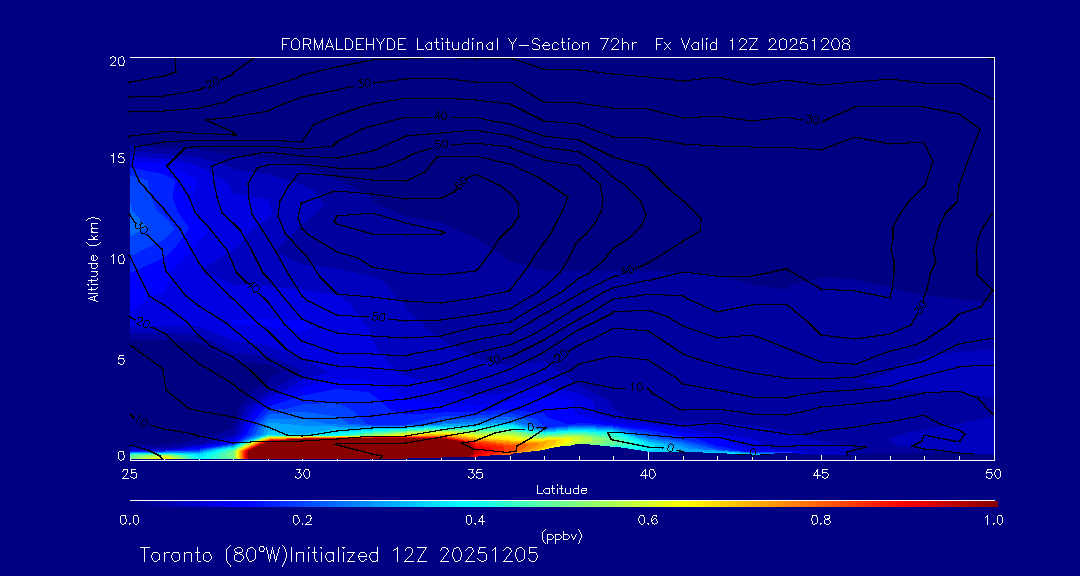1080x576 pixels.
Task: Click the colorbar tick label 0.2
Action: tap(302, 520)
